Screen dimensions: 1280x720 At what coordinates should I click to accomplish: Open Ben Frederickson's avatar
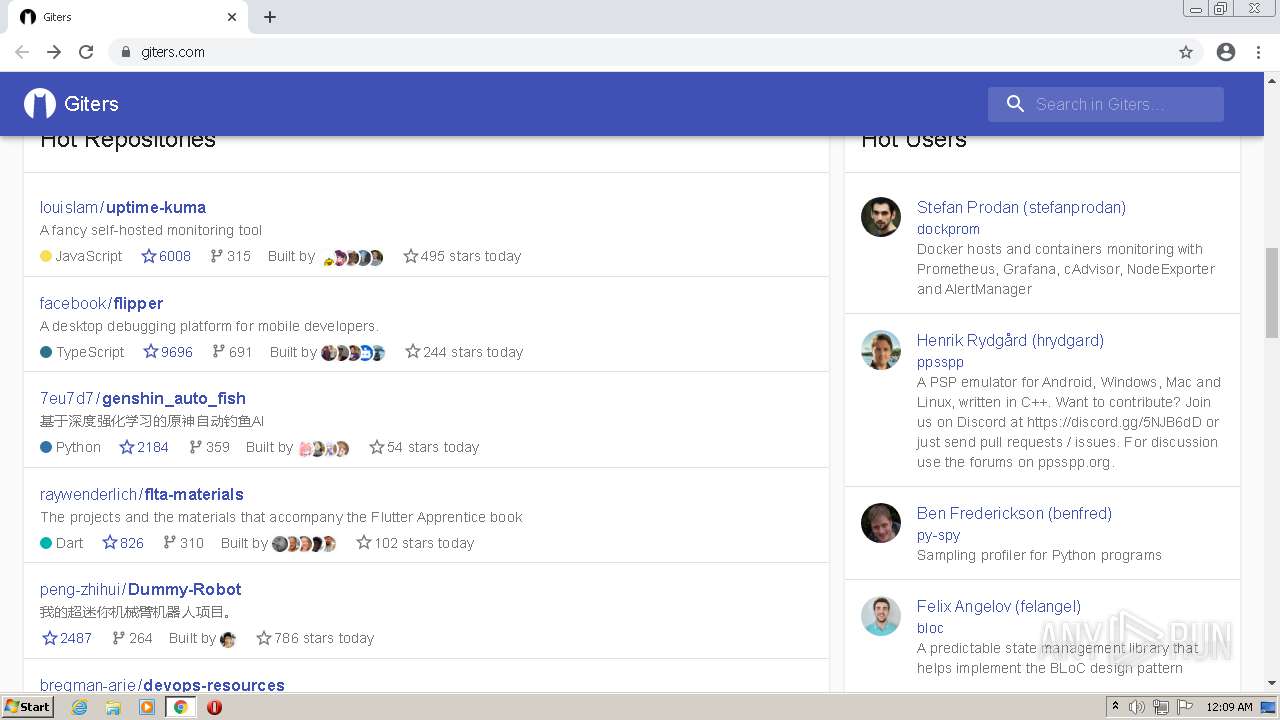coord(881,523)
